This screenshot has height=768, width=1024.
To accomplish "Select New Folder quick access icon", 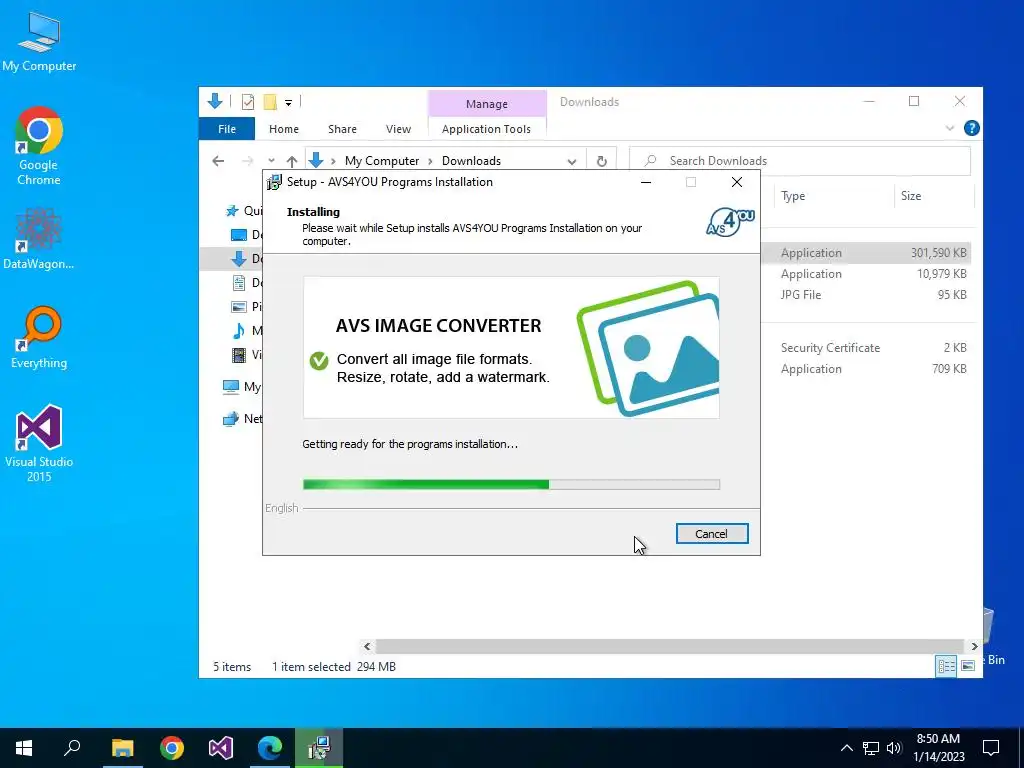I will [x=270, y=102].
